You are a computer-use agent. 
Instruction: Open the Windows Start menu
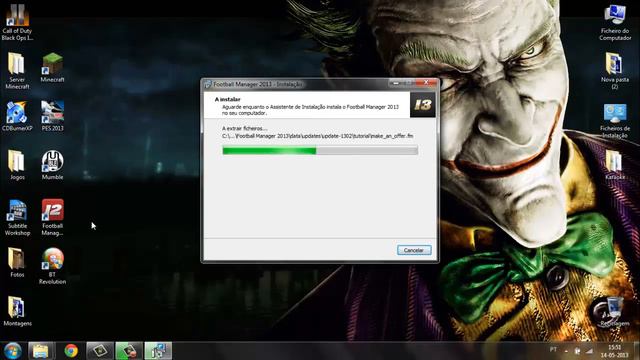13,351
